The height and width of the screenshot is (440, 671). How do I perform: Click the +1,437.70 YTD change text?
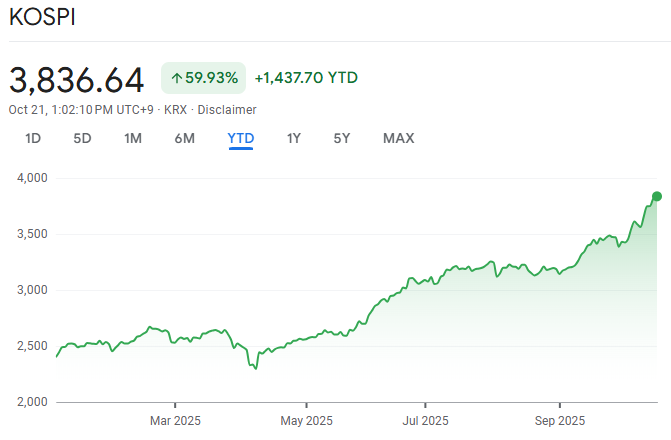coord(306,78)
